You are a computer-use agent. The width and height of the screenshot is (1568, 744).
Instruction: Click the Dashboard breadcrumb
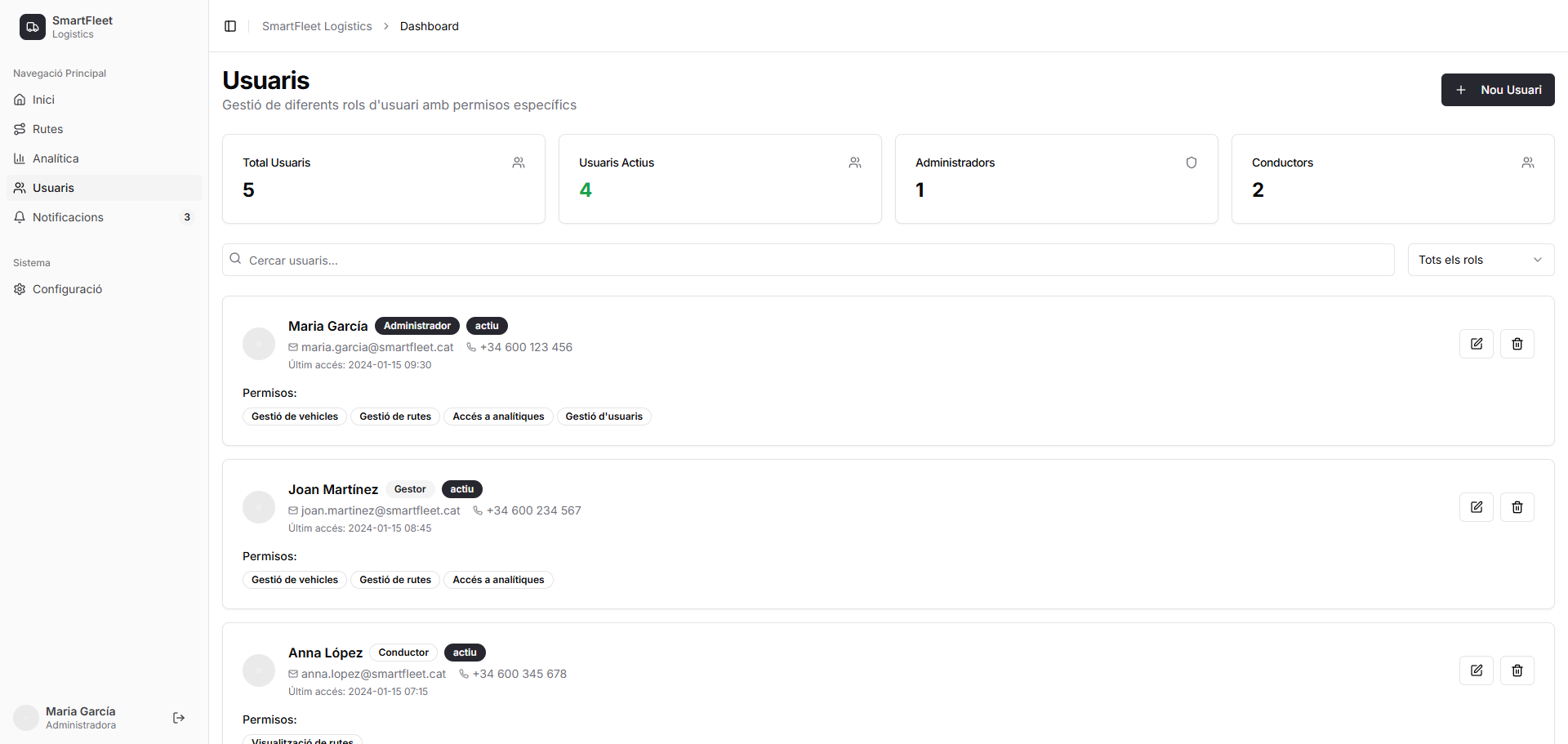[x=430, y=26]
